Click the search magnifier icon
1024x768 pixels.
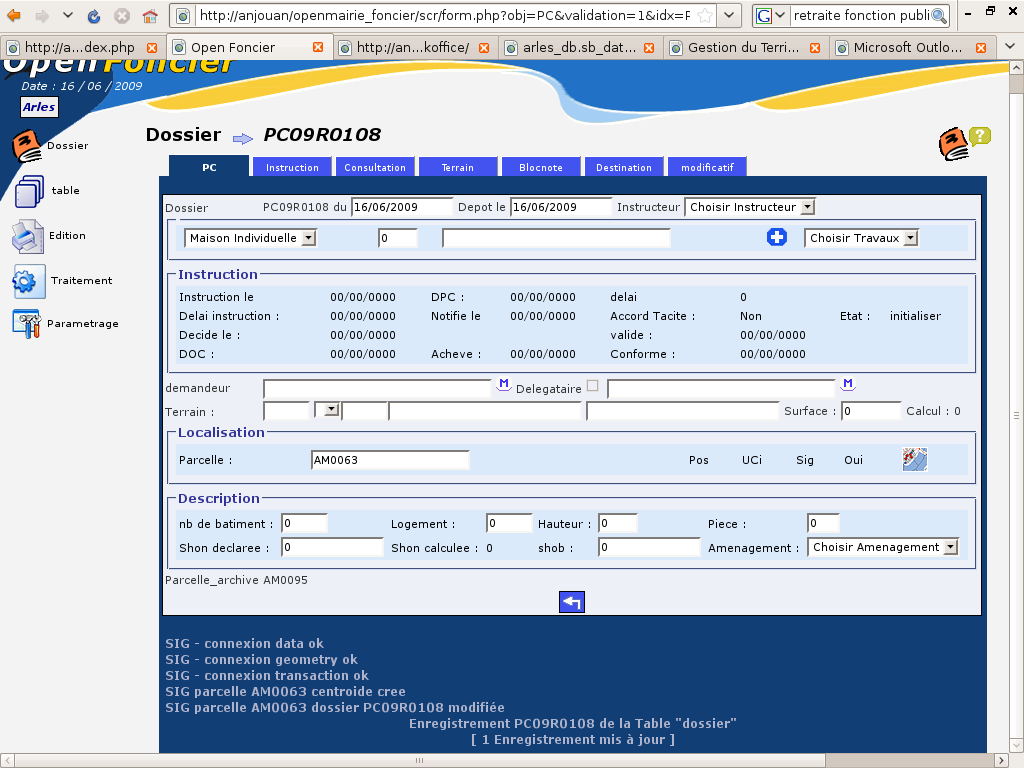tap(939, 16)
